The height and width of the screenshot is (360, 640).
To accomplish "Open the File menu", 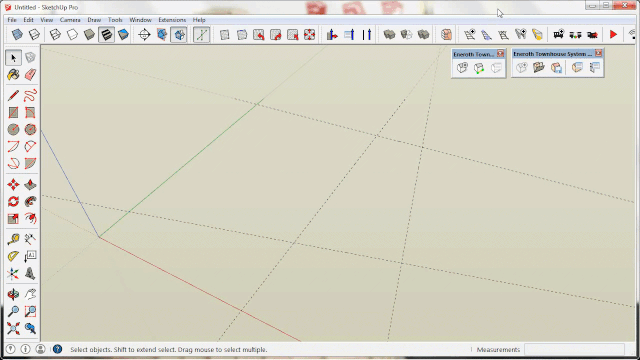I will (x=12, y=20).
